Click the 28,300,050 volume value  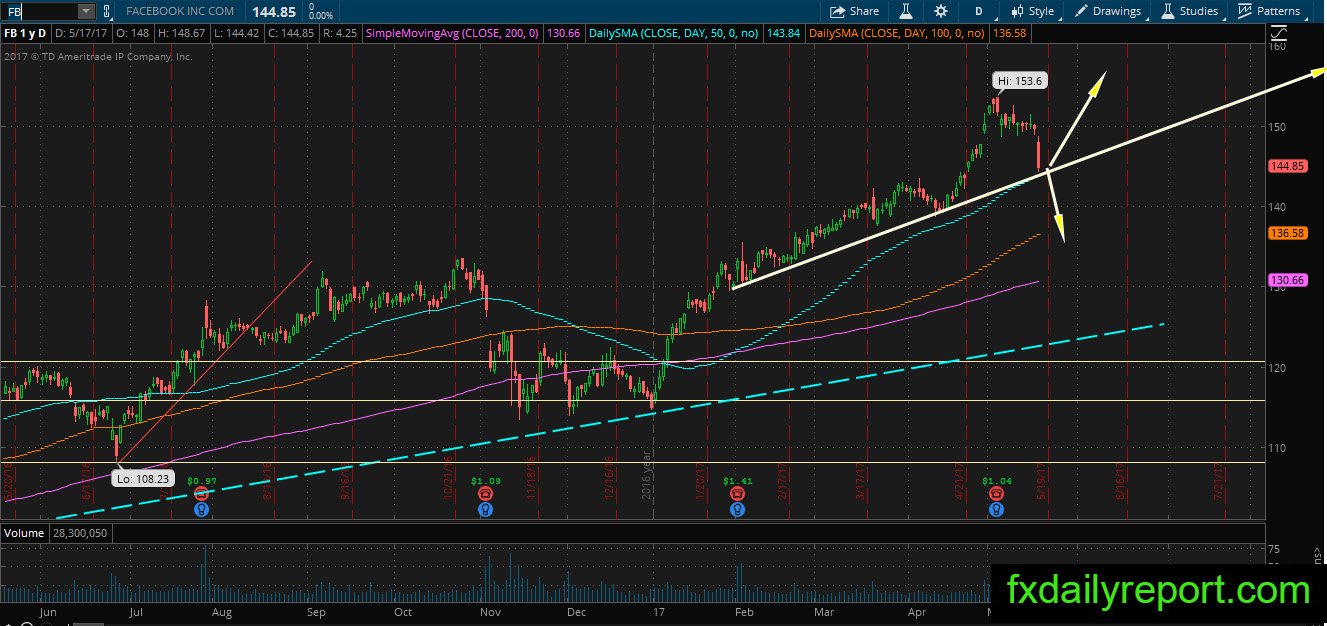78,533
